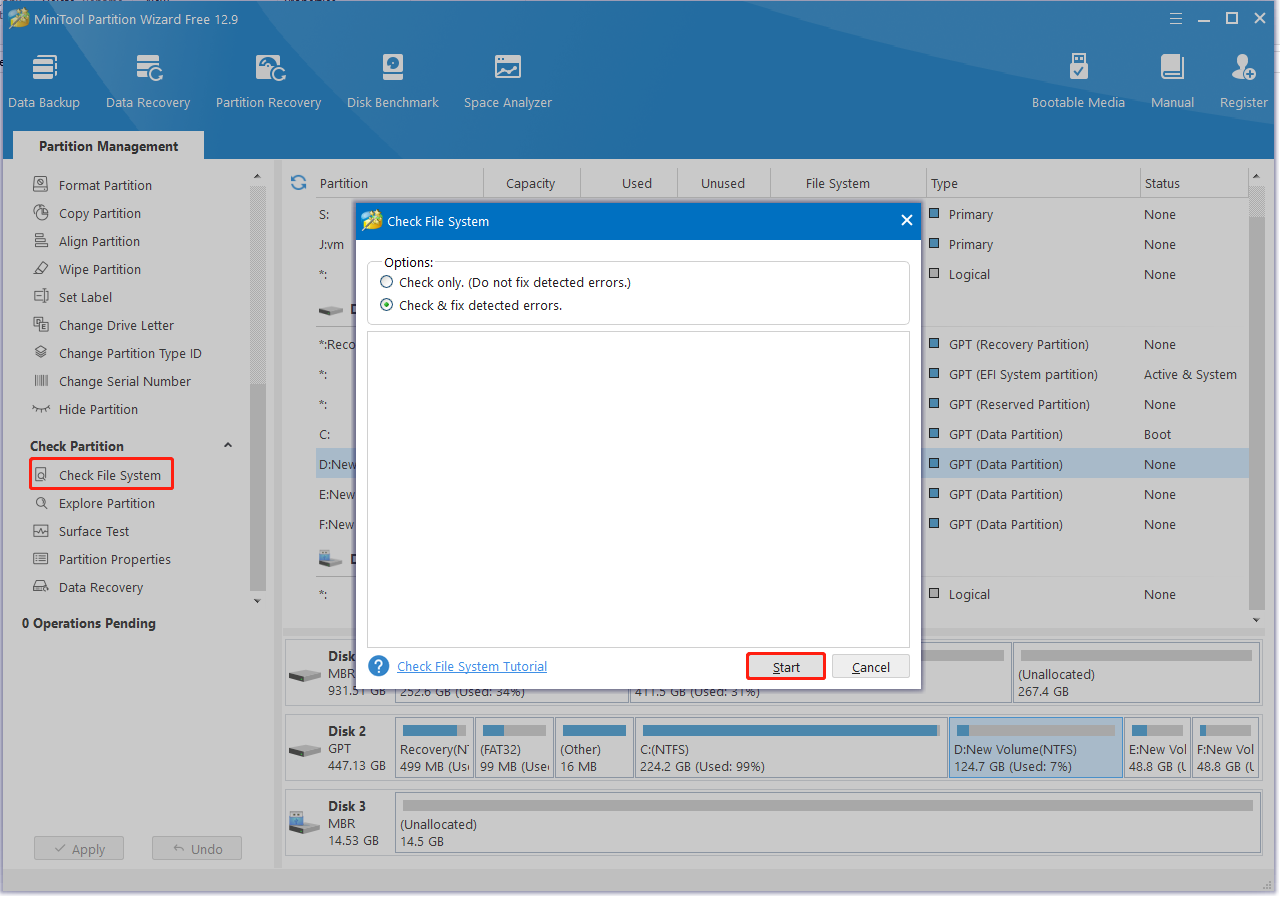Open the Space Analyzer tool
The width and height of the screenshot is (1280, 899).
[x=507, y=82]
